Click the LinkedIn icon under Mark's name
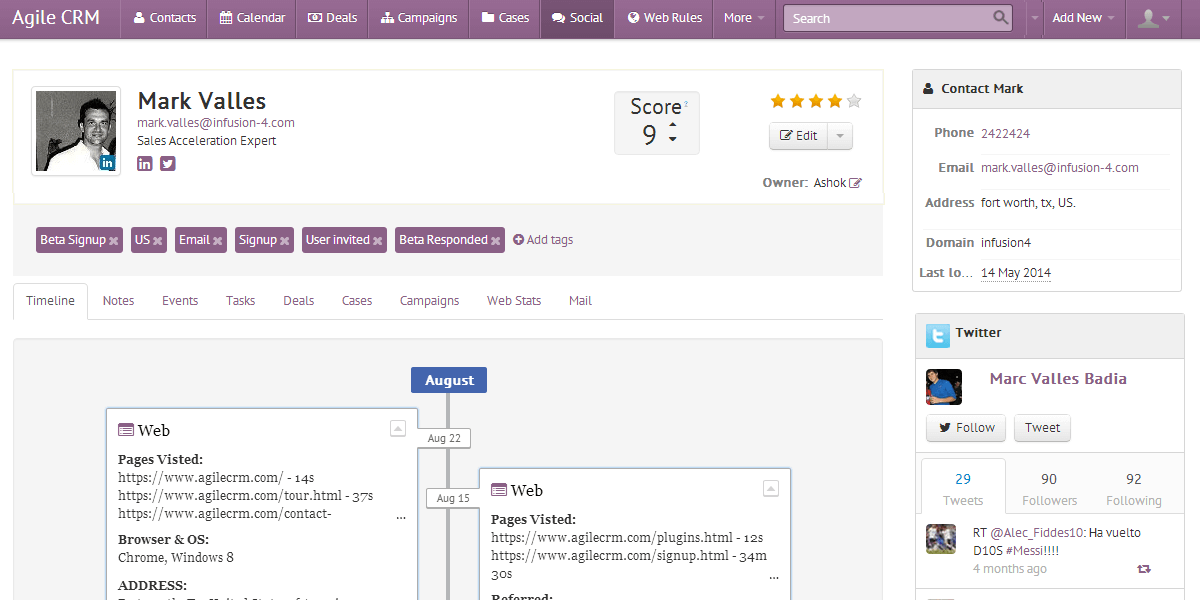This screenshot has width=1200, height=600. (145, 163)
